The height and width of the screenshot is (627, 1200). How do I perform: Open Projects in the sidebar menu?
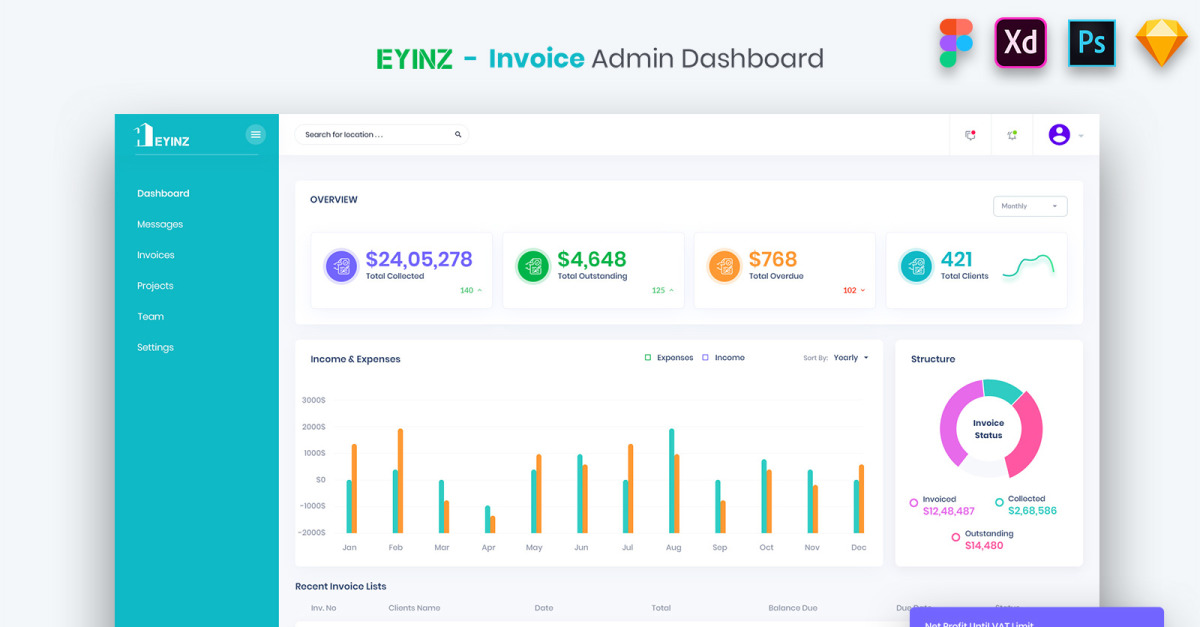(155, 286)
